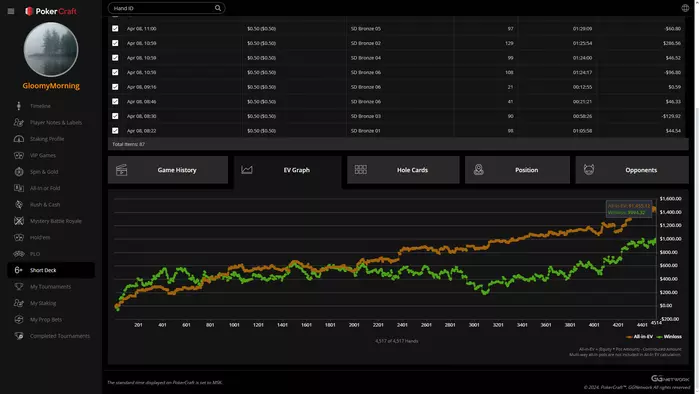Viewport: 700px width, 394px height.
Task: Open My Tournaments
Action: click(x=51, y=286)
